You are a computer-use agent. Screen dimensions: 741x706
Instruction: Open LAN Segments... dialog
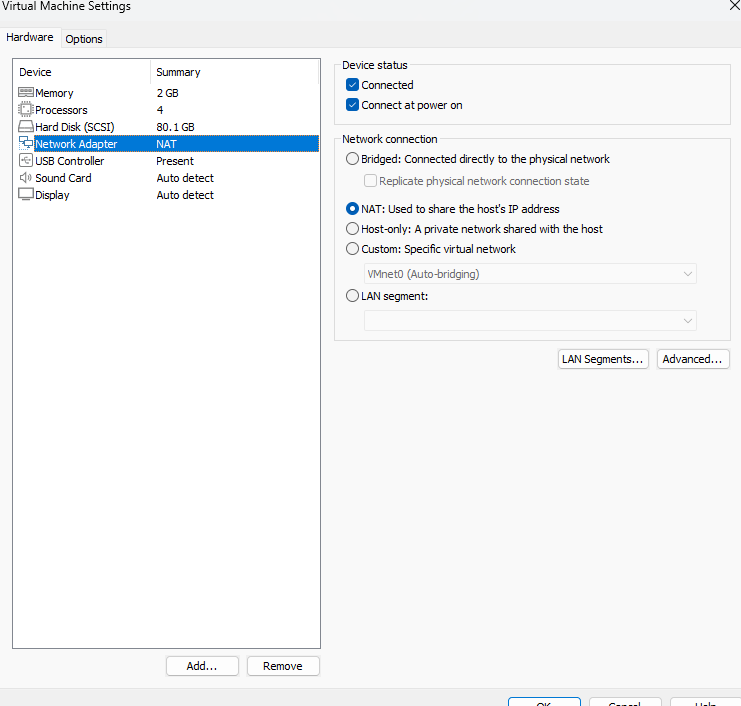point(603,359)
